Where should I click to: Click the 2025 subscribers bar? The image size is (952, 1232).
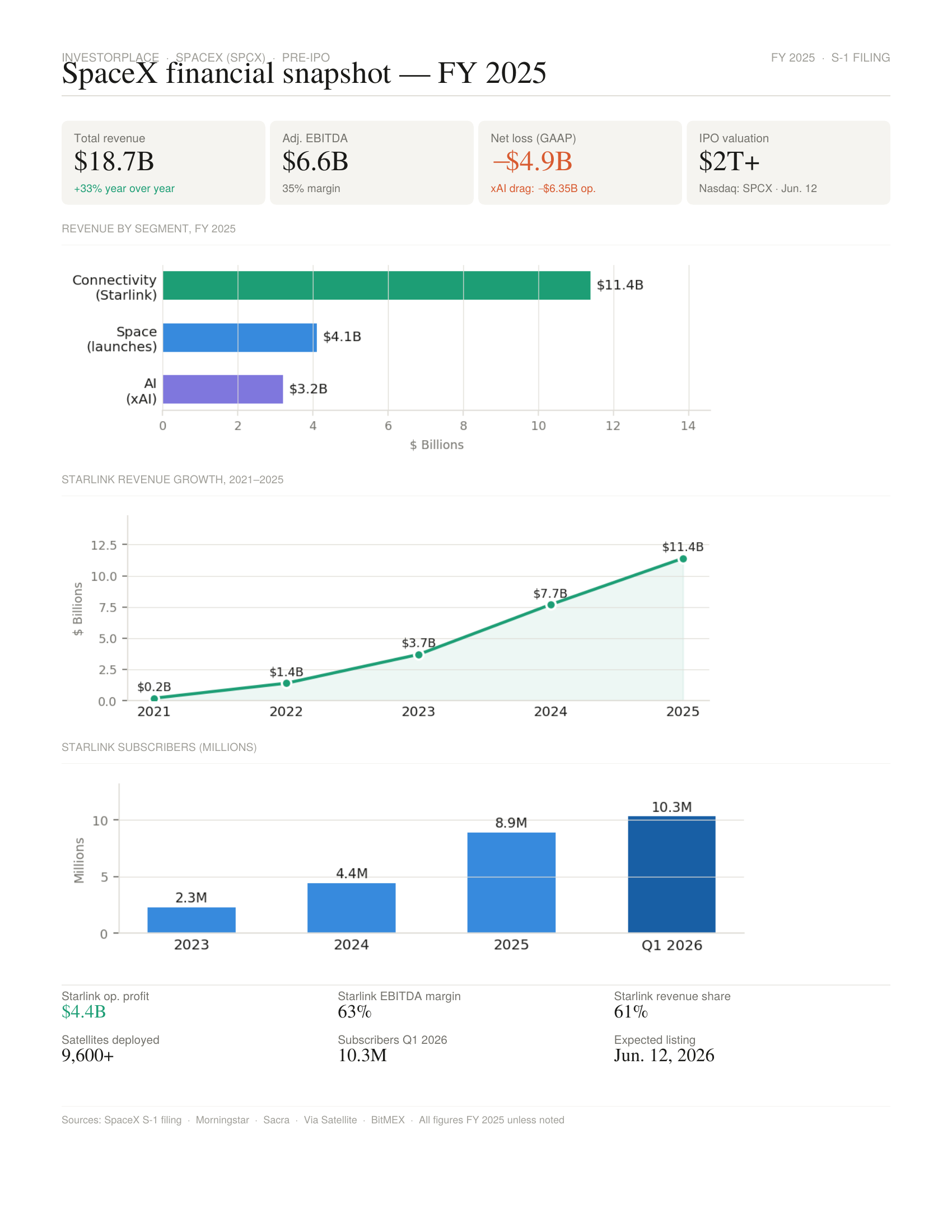(511, 882)
